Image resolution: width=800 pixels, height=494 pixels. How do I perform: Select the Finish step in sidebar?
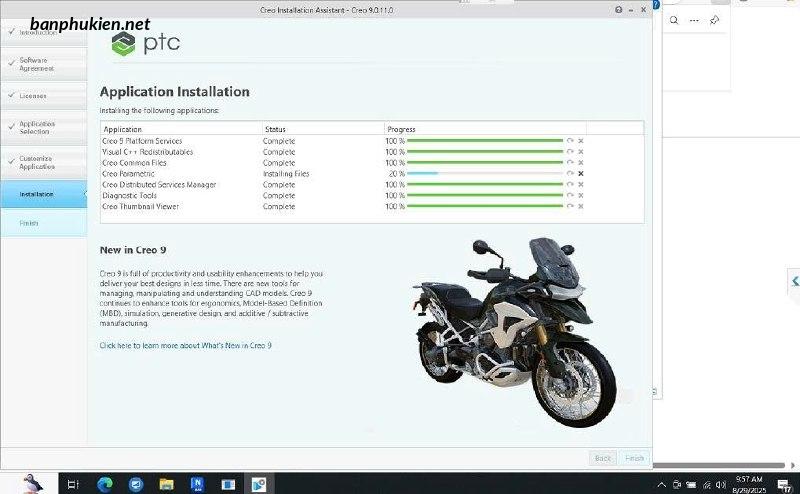pyautogui.click(x=30, y=223)
